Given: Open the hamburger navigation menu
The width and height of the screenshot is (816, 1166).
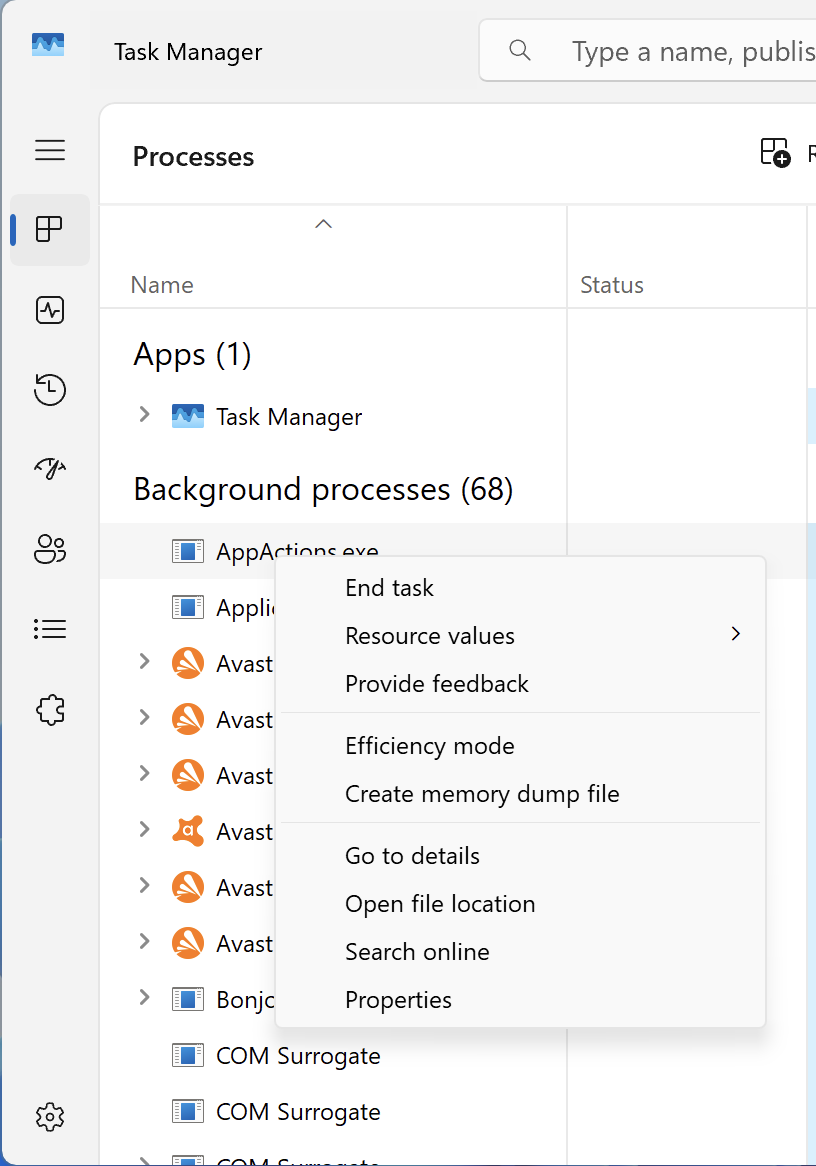Looking at the screenshot, I should point(50,150).
